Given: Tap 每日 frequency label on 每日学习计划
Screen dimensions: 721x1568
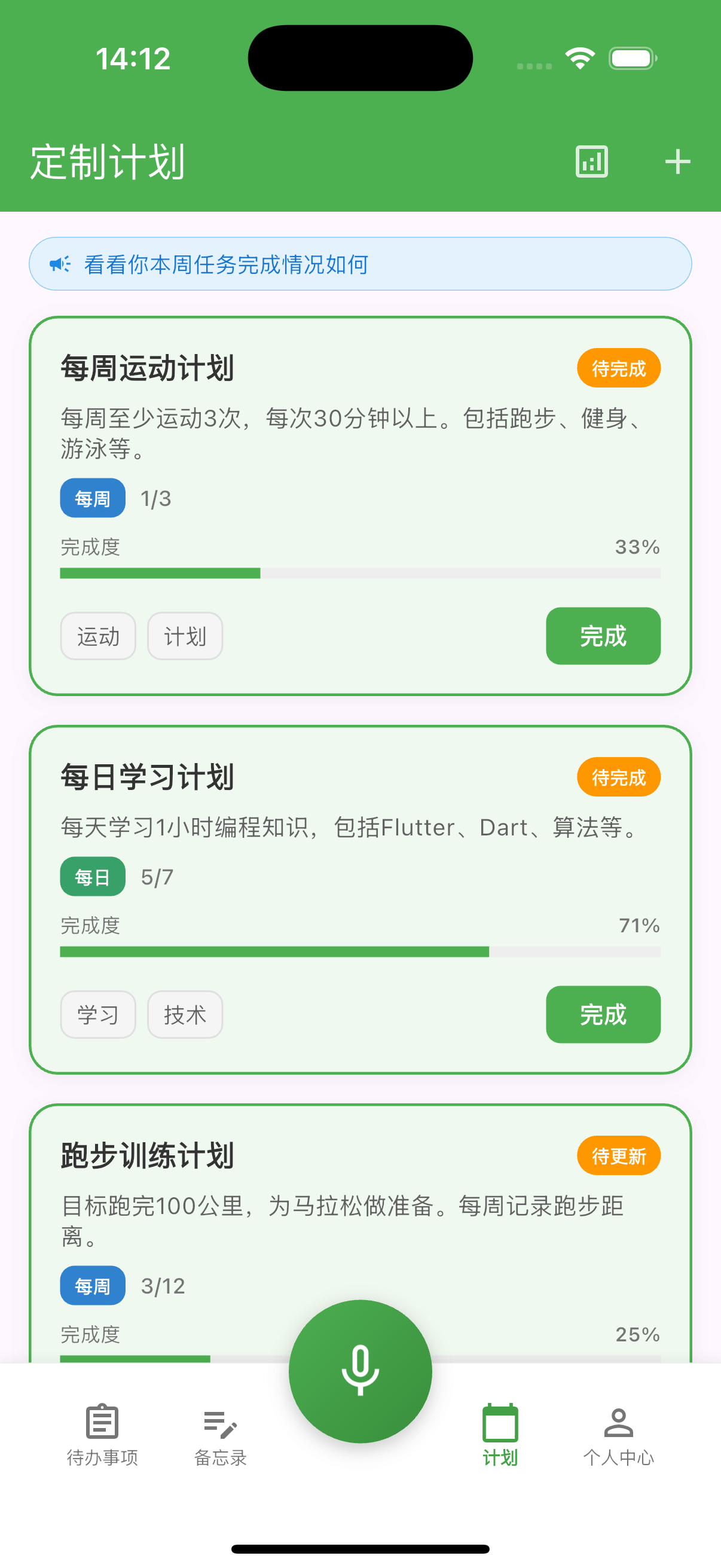Looking at the screenshot, I should point(93,877).
